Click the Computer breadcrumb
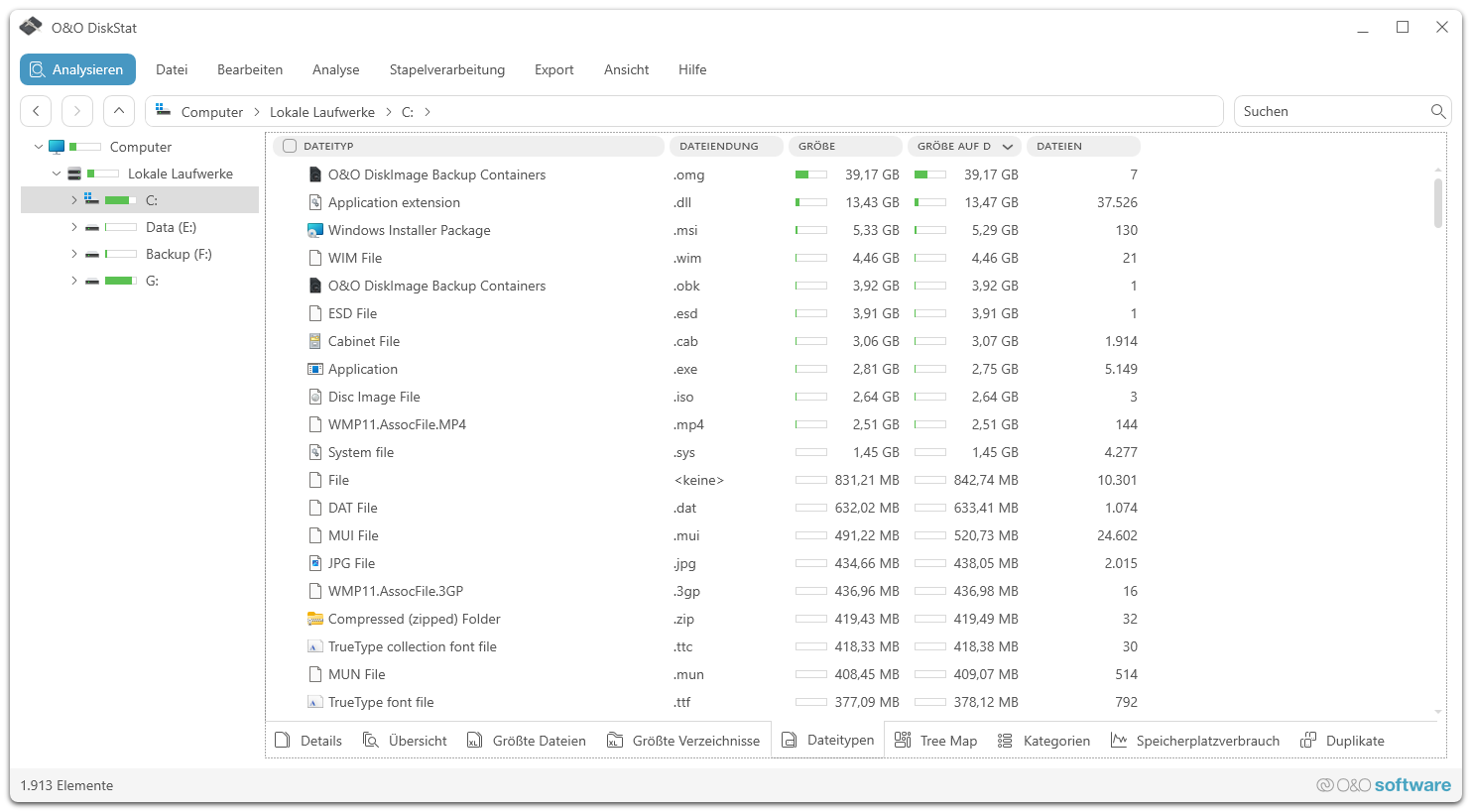The width and height of the screenshot is (1472, 812). pyautogui.click(x=212, y=112)
